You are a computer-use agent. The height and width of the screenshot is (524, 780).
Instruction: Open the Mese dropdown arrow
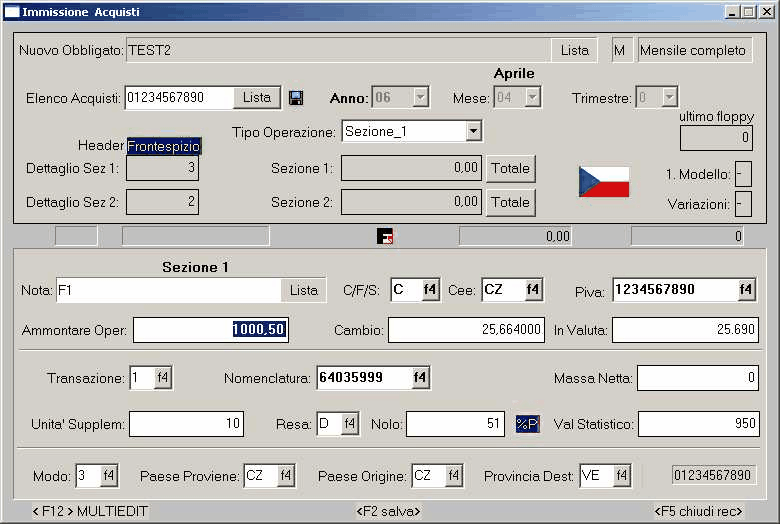533,97
